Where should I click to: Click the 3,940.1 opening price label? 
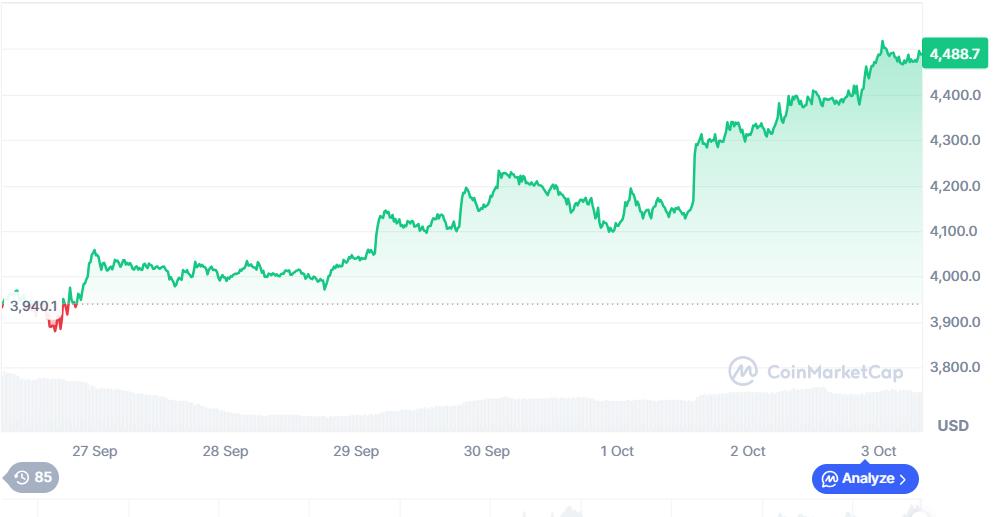pos(32,306)
